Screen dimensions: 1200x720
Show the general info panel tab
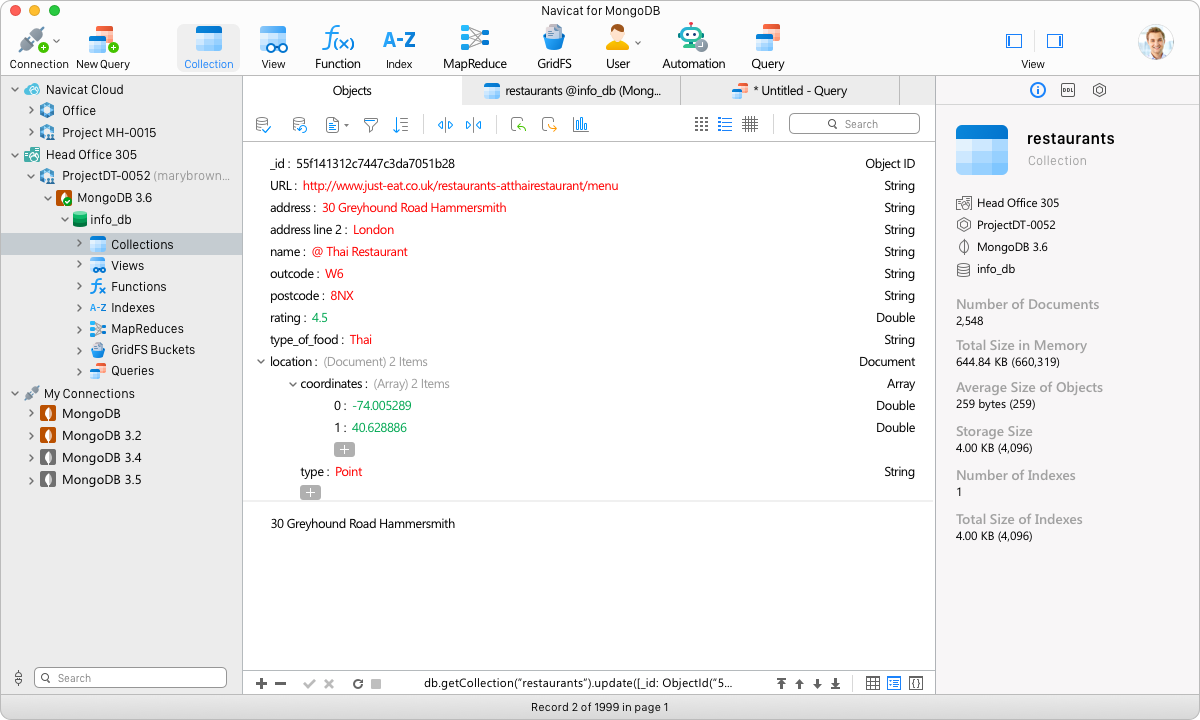[x=1038, y=90]
